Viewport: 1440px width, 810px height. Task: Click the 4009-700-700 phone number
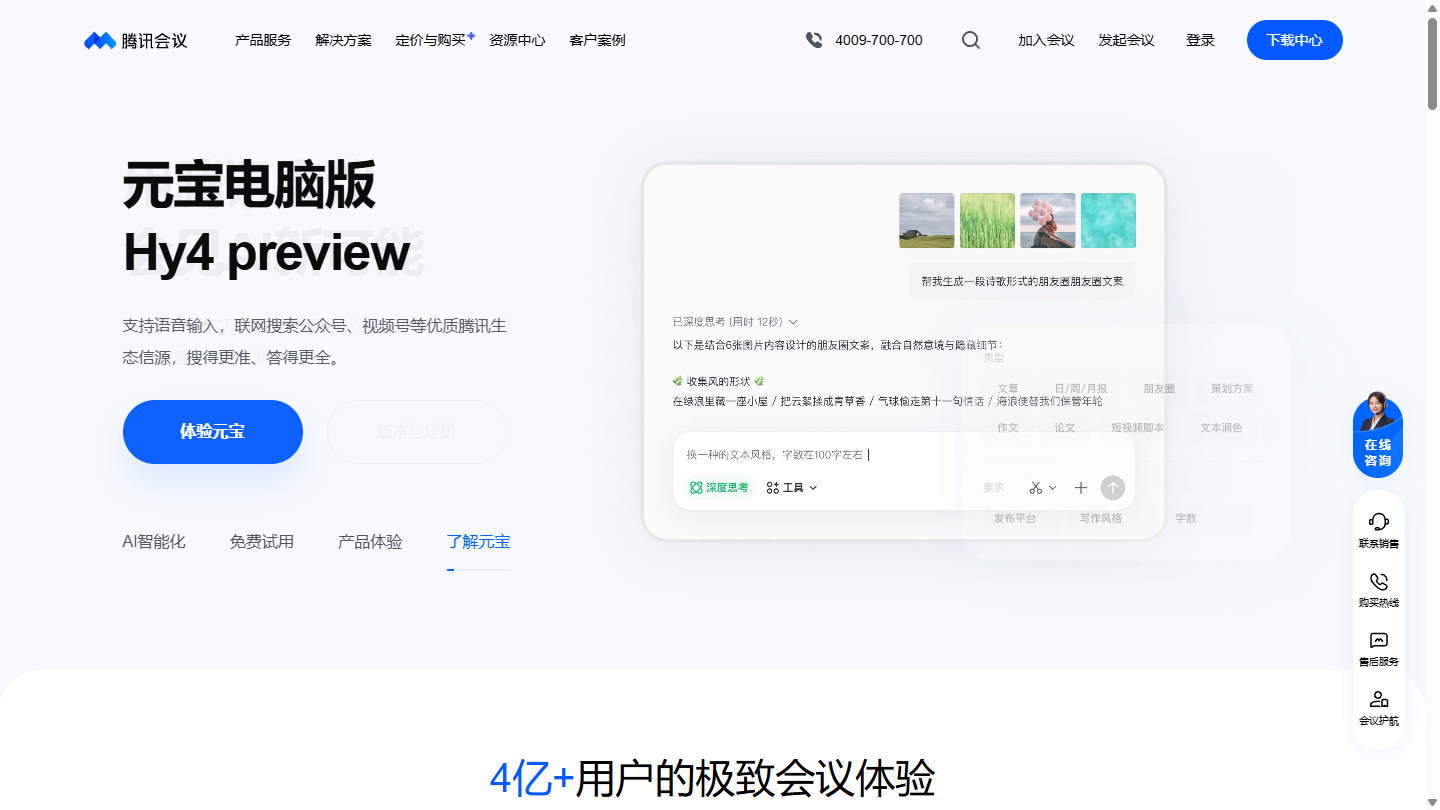[x=879, y=40]
